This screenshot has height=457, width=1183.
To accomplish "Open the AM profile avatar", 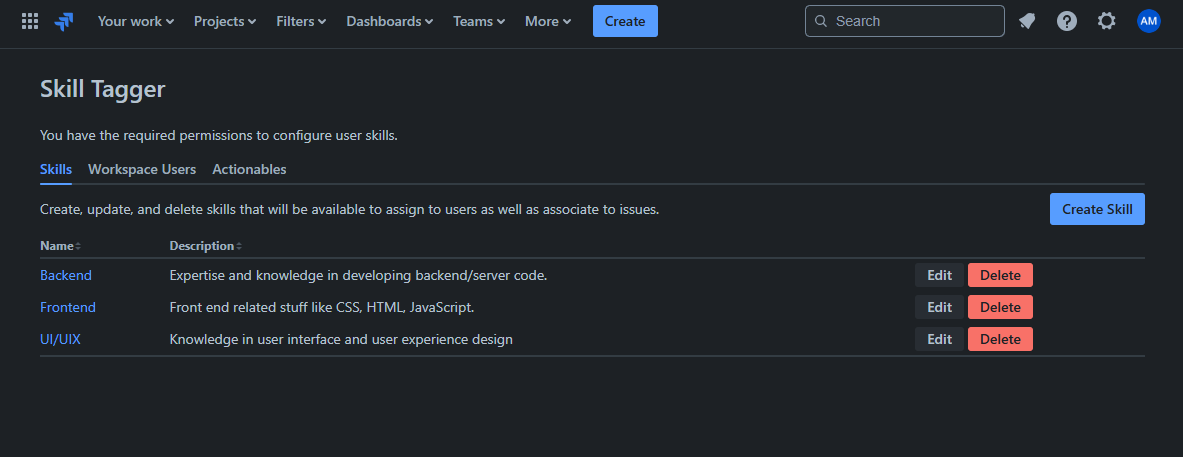I will tap(1148, 21).
